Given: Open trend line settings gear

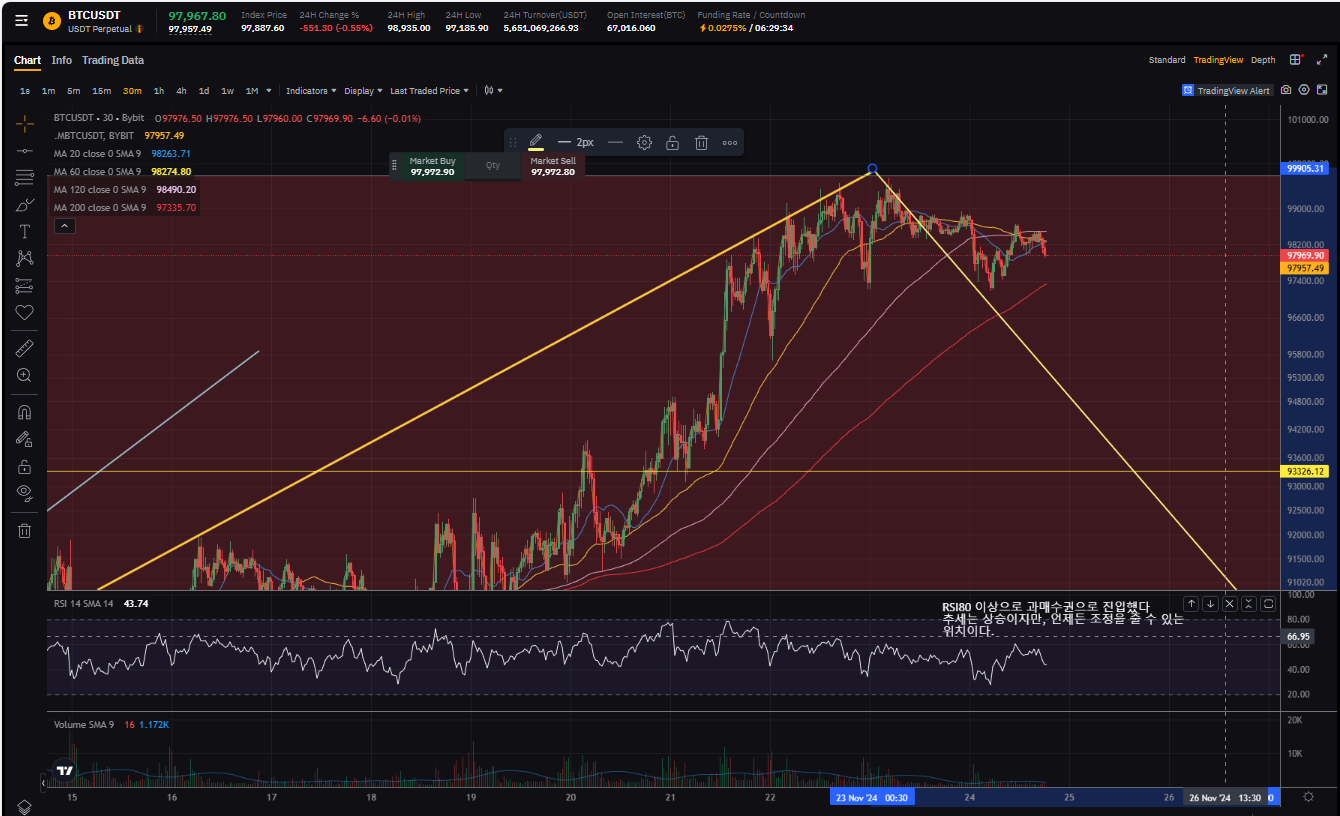Looking at the screenshot, I should [x=644, y=142].
